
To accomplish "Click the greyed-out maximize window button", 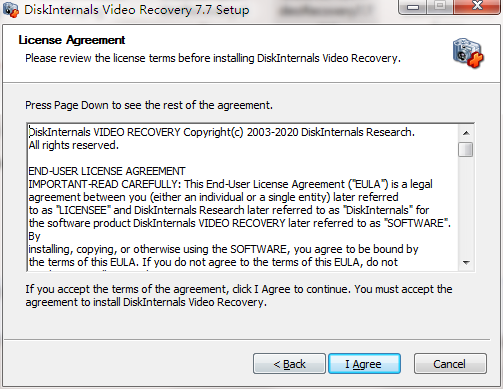I will (440, 7).
